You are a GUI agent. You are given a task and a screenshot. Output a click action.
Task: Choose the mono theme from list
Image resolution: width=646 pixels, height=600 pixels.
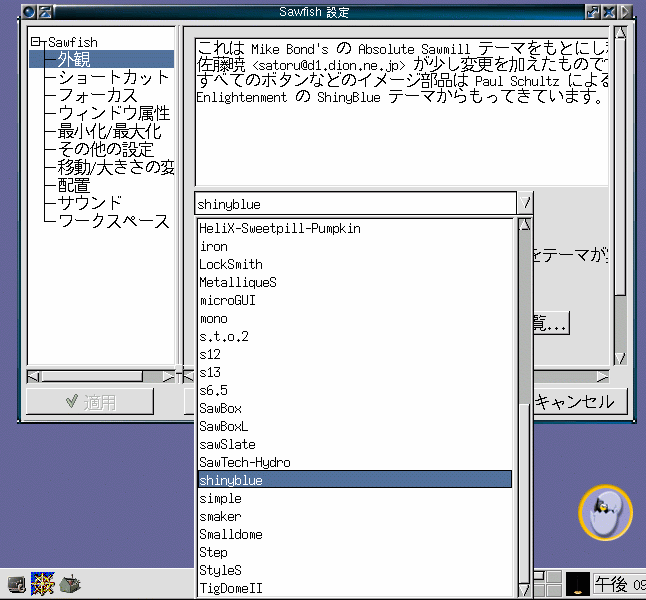(355, 319)
